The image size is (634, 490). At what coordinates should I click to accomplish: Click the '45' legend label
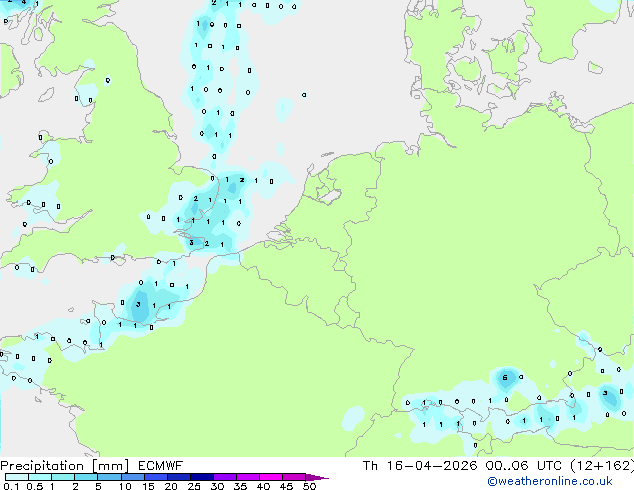click(286, 486)
